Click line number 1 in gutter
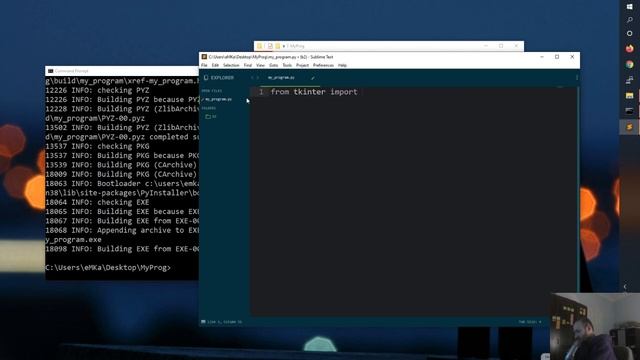640x360 pixels. coord(261,92)
